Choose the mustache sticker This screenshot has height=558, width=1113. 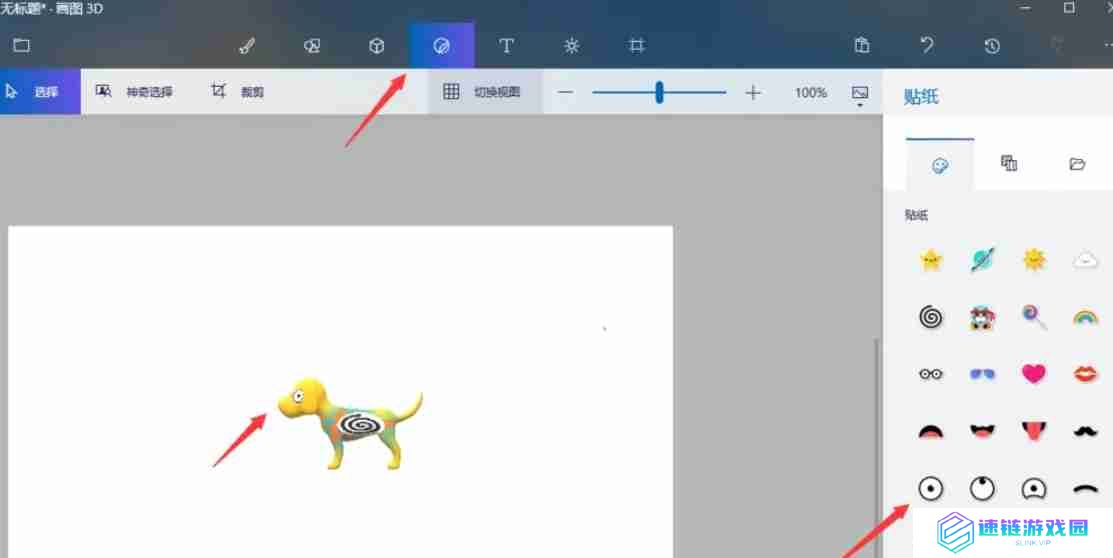(1085, 431)
